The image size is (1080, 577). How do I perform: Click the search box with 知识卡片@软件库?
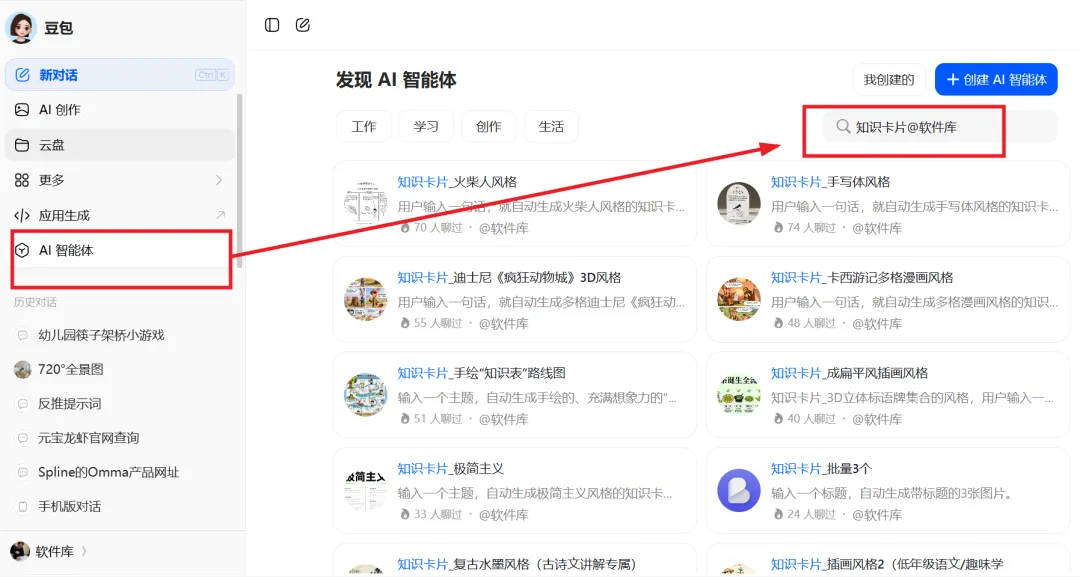click(x=939, y=127)
